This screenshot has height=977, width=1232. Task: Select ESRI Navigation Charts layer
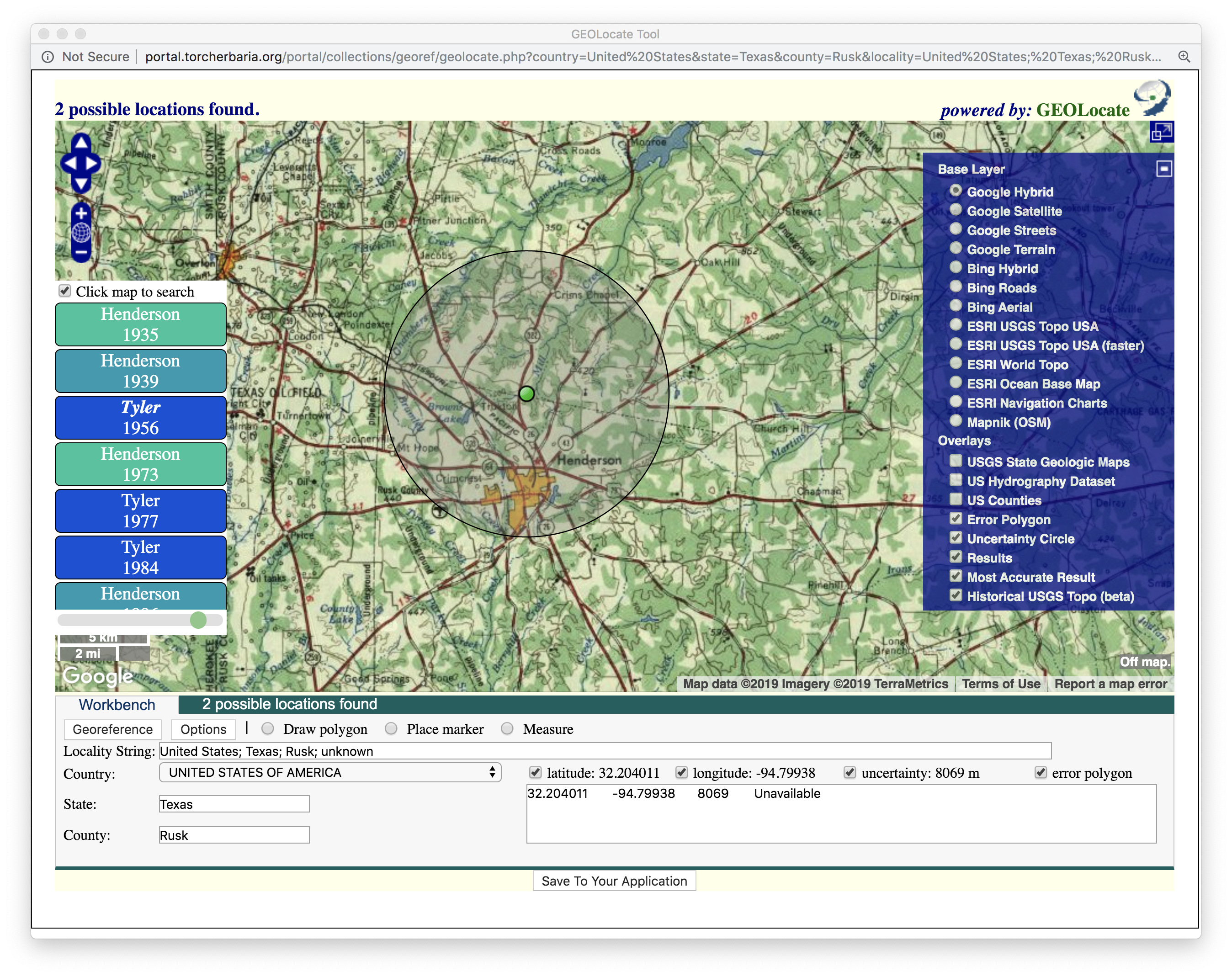(956, 402)
